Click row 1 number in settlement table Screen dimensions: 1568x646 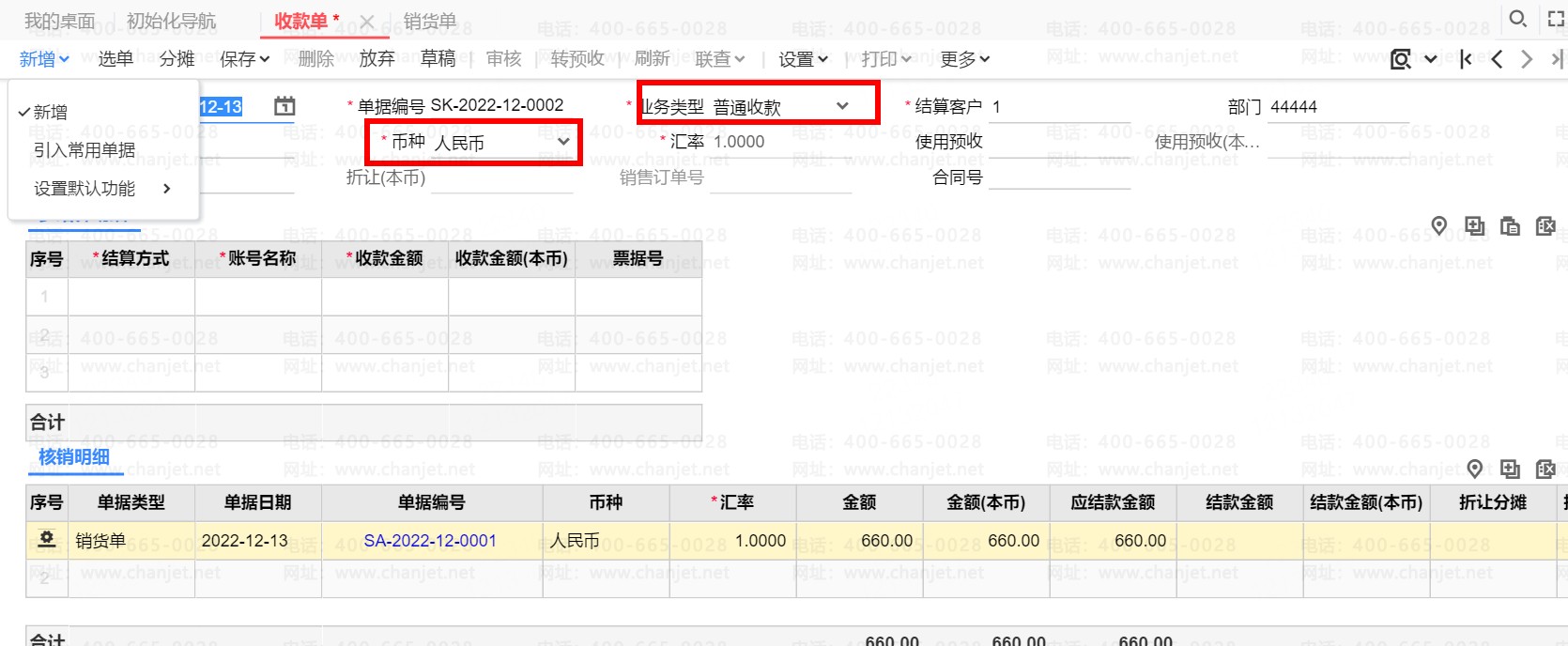coord(46,297)
